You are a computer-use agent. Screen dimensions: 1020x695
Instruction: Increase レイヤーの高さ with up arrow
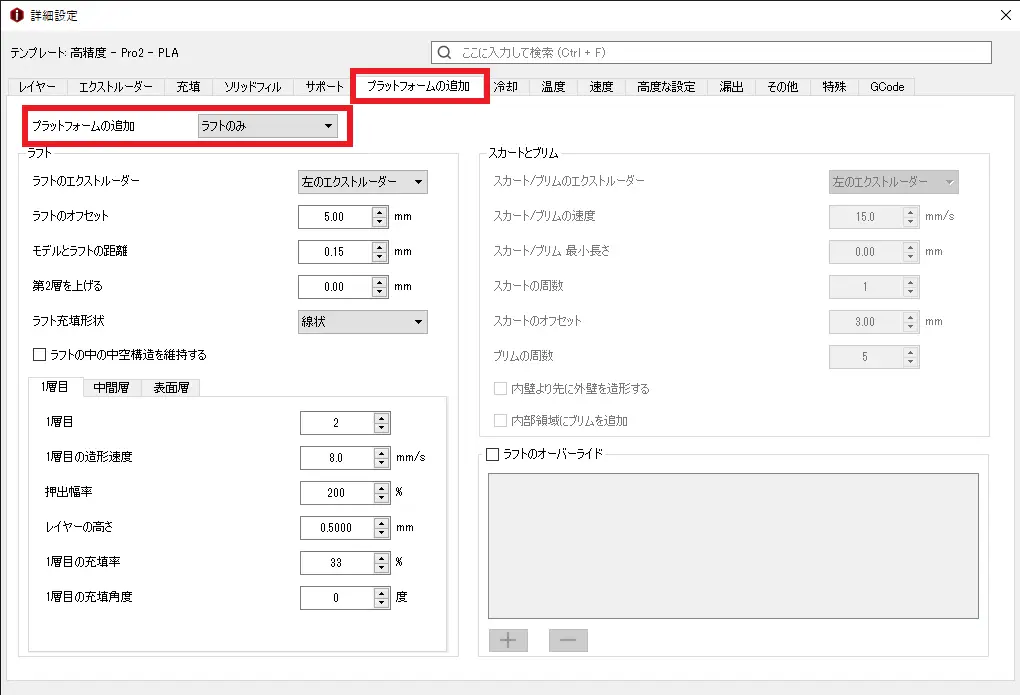(x=381, y=522)
